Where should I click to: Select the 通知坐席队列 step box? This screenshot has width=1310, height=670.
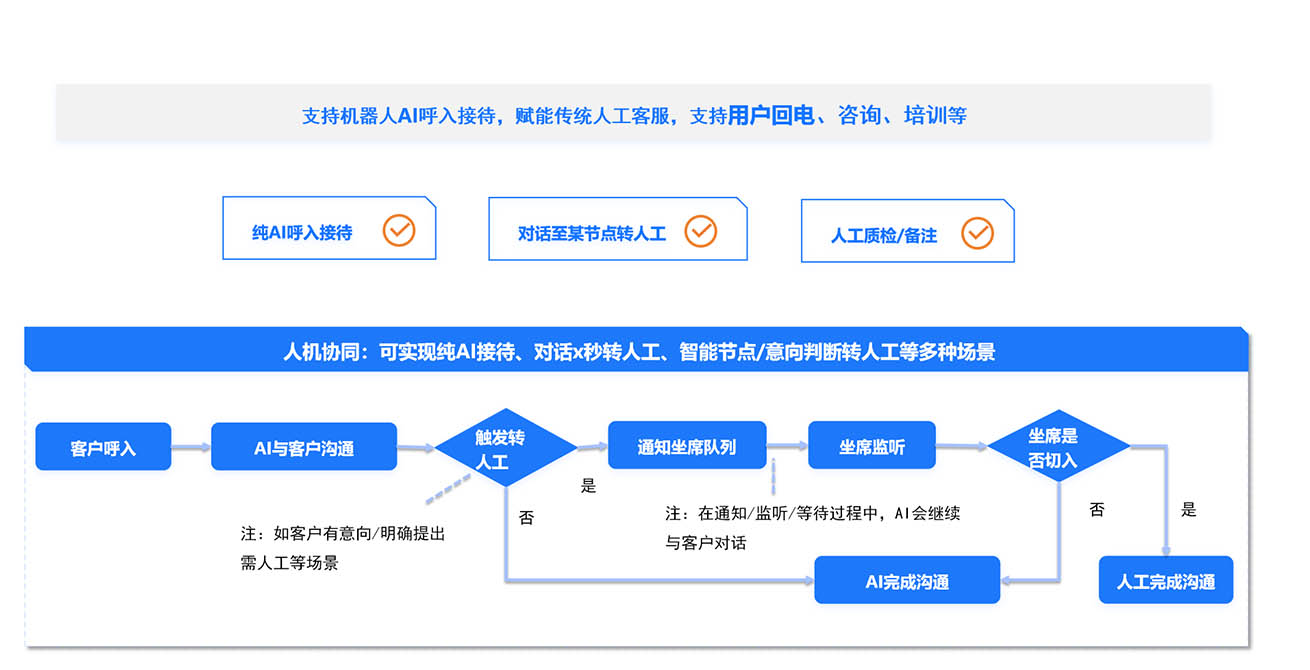[686, 446]
